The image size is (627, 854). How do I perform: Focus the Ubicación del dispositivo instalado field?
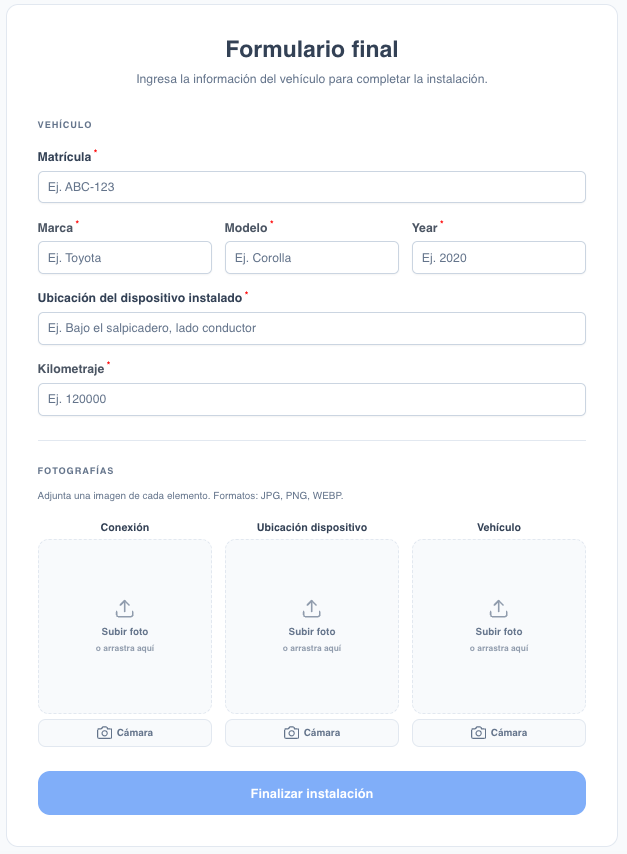311,328
